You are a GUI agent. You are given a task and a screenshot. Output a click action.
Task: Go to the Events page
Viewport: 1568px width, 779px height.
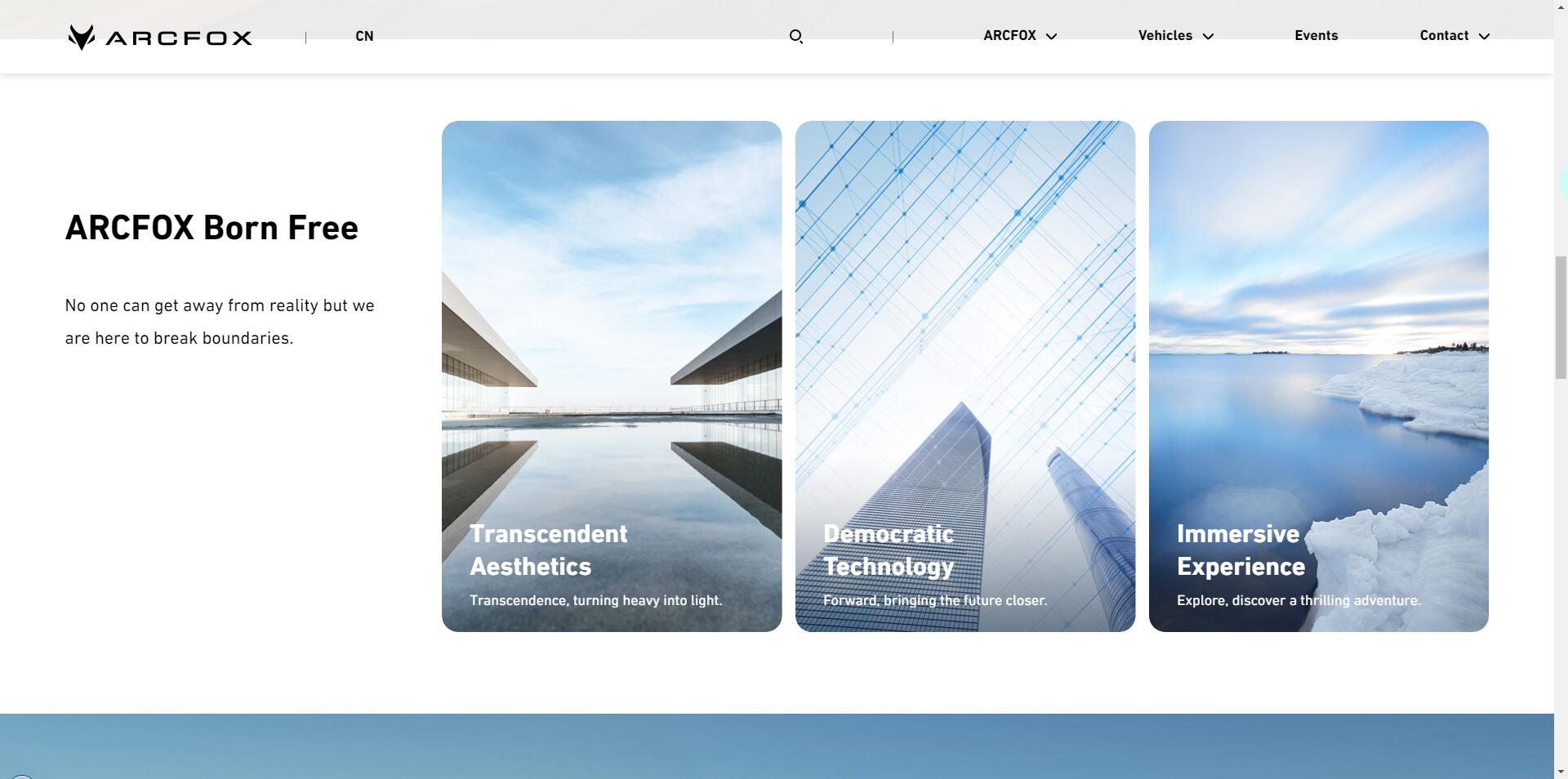(x=1316, y=36)
